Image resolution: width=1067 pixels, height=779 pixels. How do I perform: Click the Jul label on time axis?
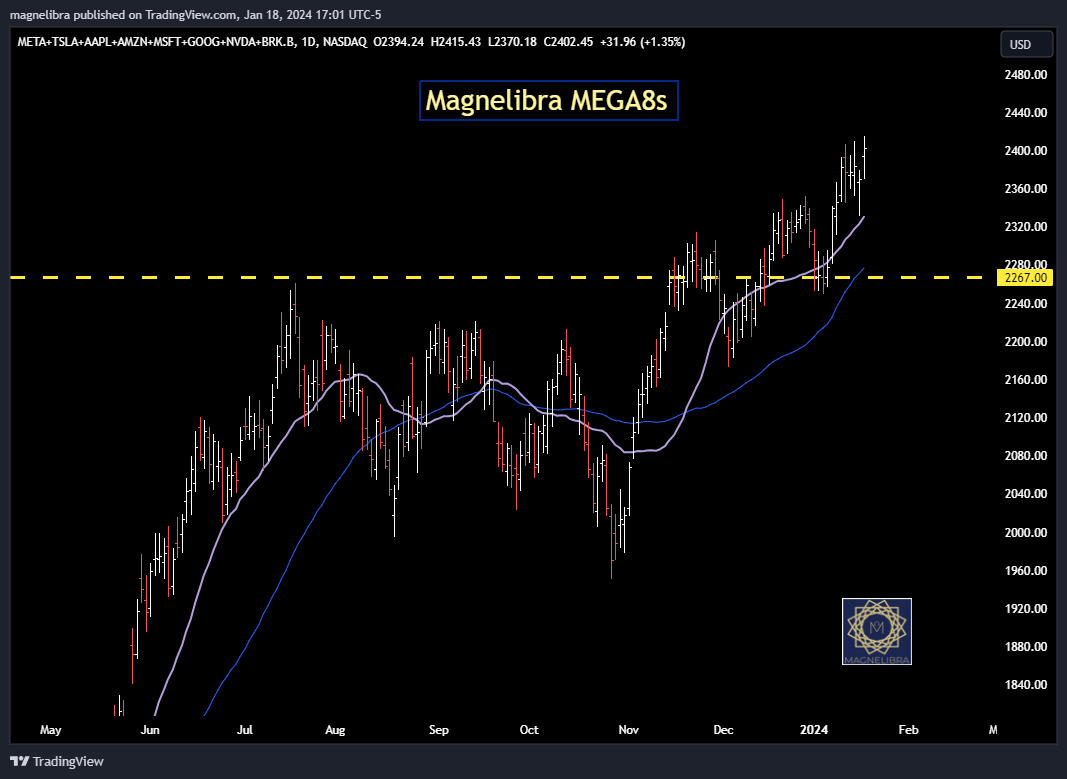(244, 730)
